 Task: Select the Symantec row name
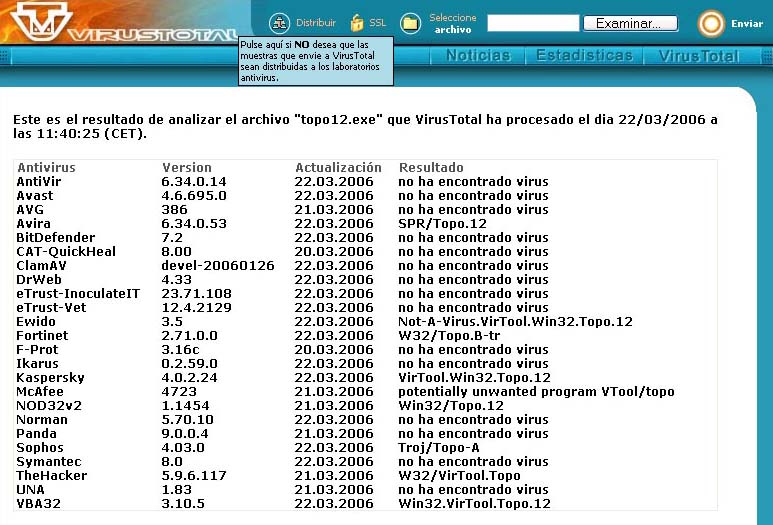[x=49, y=462]
